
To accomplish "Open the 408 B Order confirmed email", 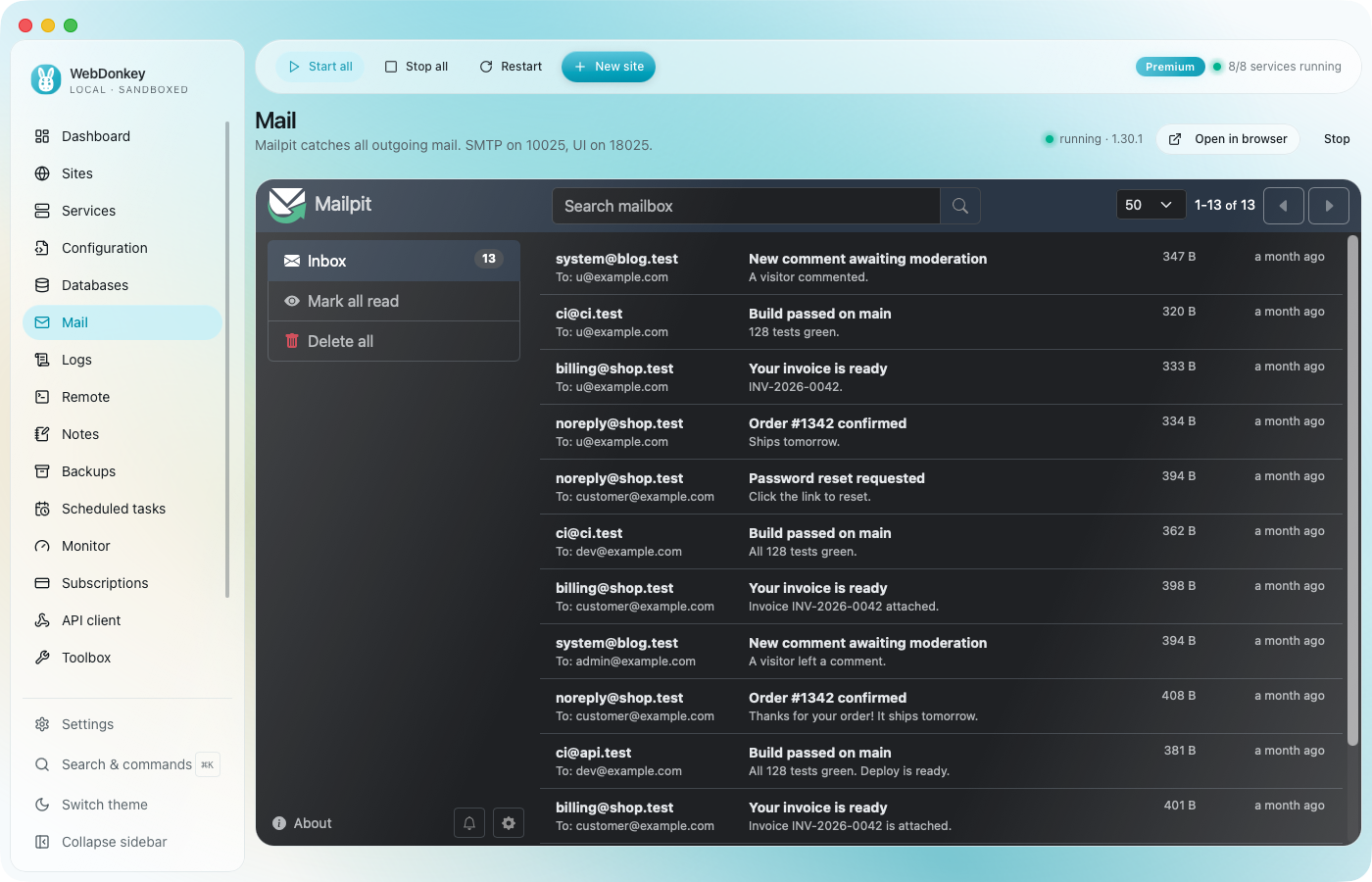I will [943, 707].
